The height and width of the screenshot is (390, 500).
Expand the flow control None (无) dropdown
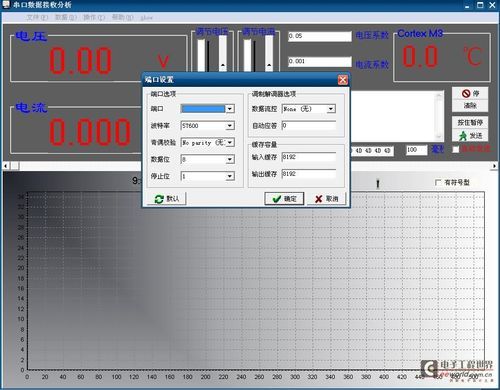[x=331, y=109]
